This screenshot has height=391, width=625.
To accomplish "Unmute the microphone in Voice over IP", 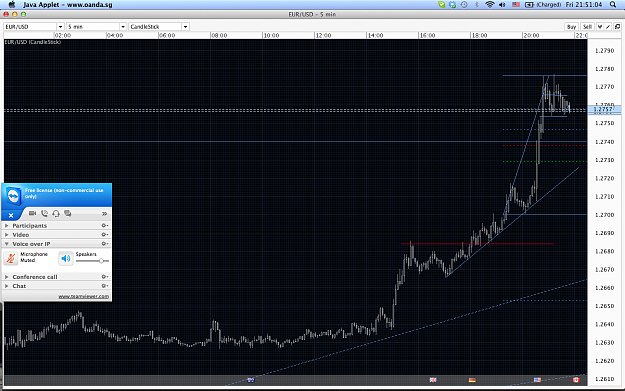I will [x=11, y=258].
